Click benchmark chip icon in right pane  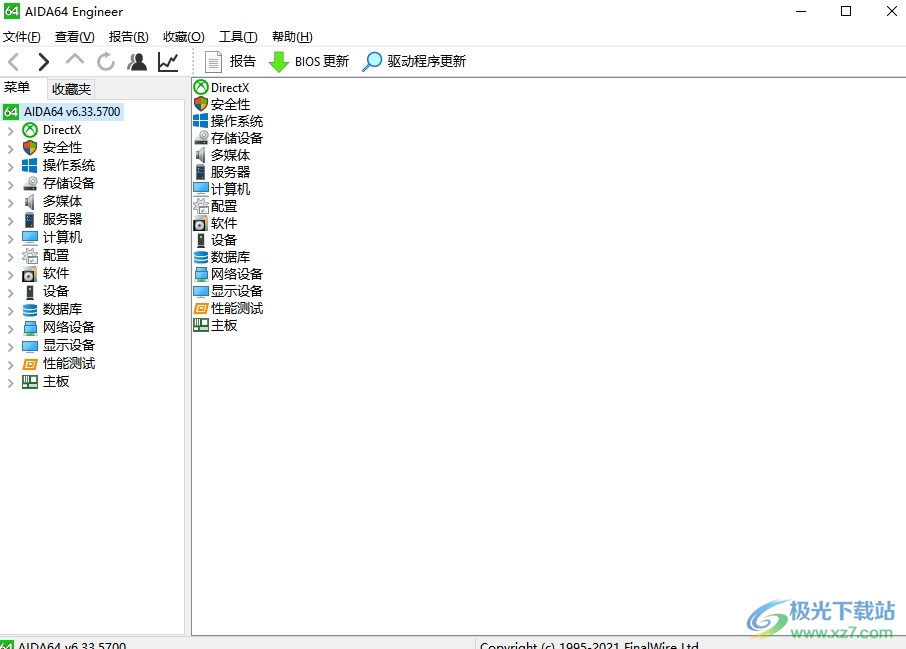(x=201, y=308)
